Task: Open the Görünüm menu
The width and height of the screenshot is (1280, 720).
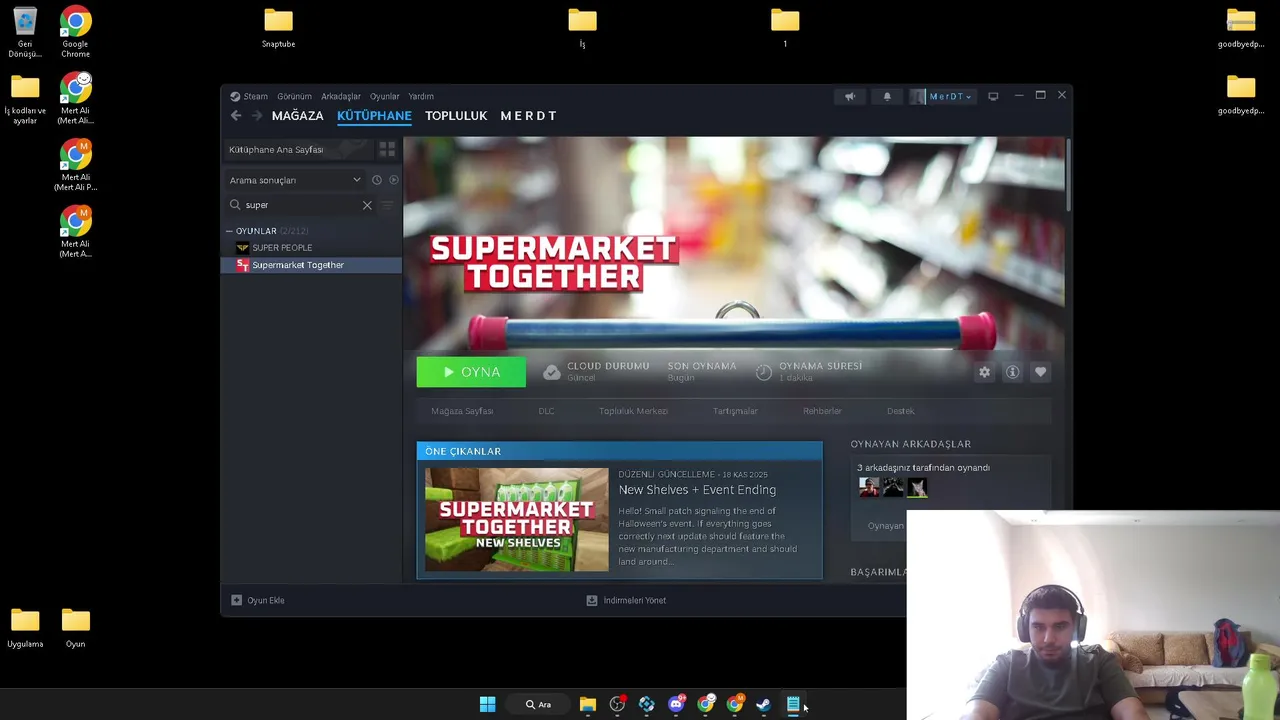Action: [294, 97]
